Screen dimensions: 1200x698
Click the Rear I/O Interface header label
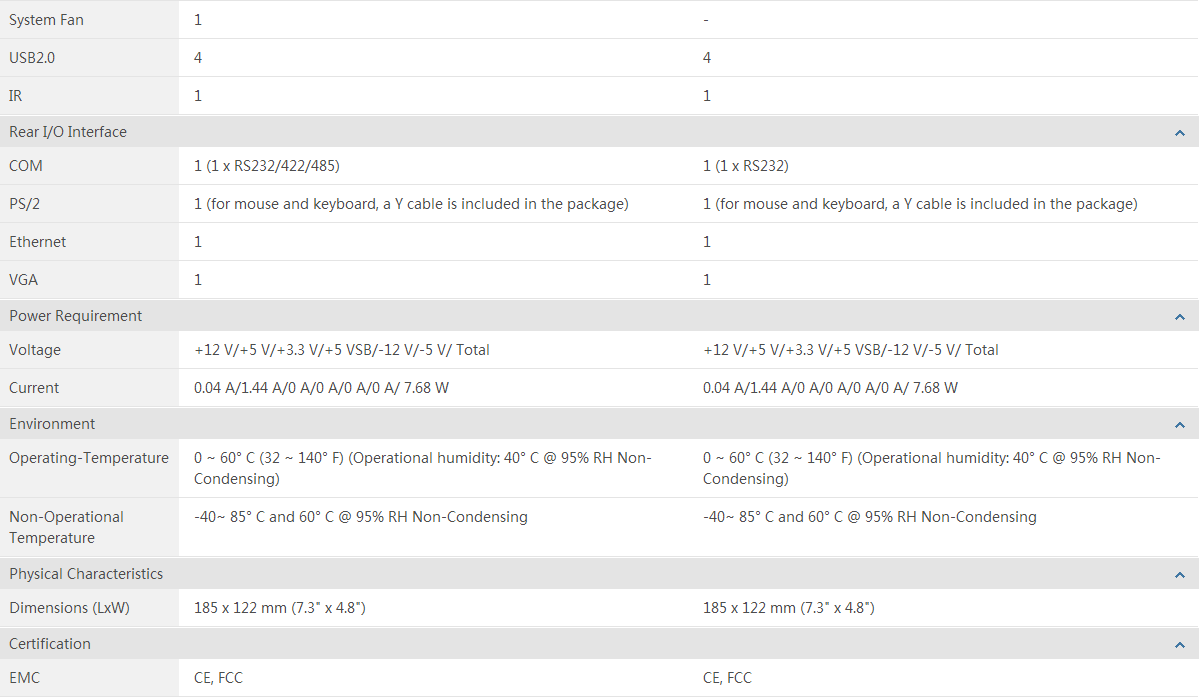[68, 132]
